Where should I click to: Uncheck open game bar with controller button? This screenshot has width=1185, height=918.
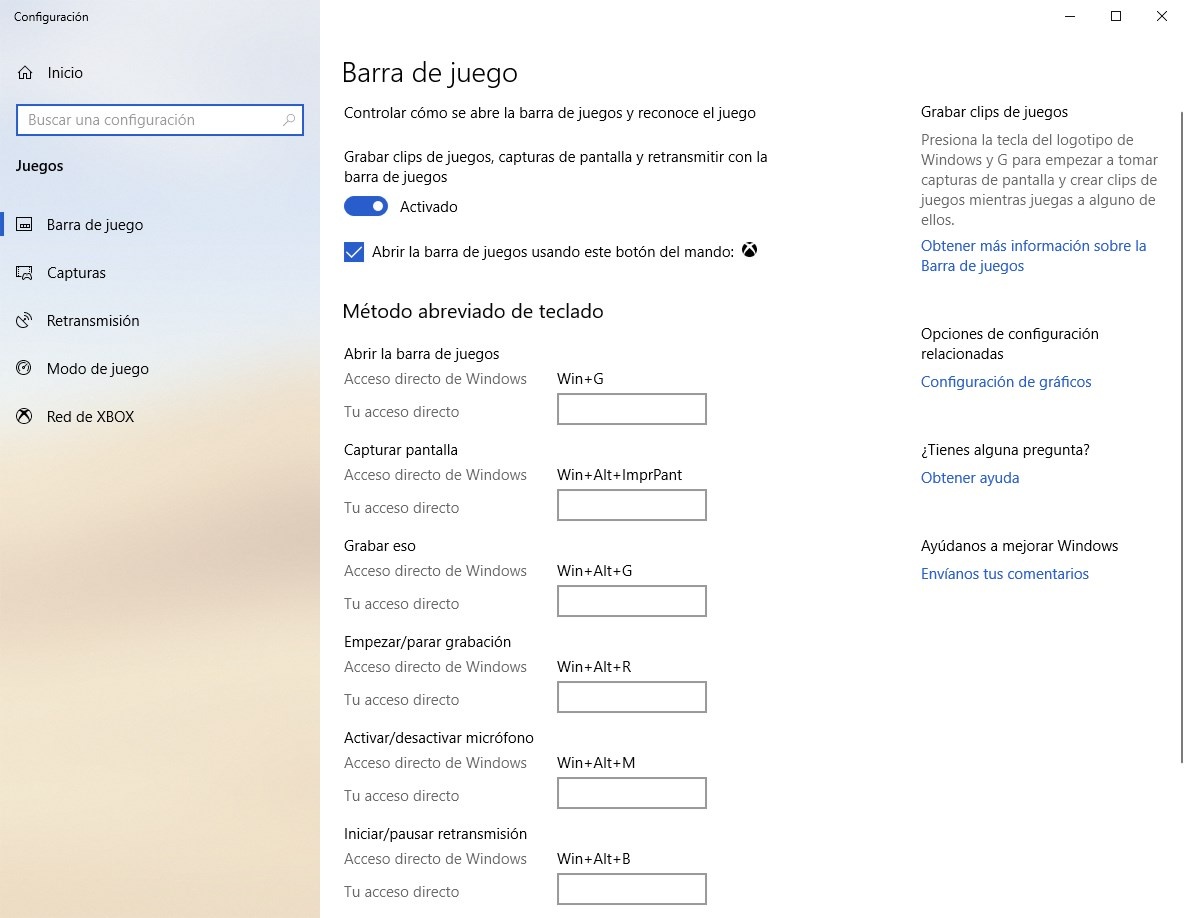pos(354,252)
